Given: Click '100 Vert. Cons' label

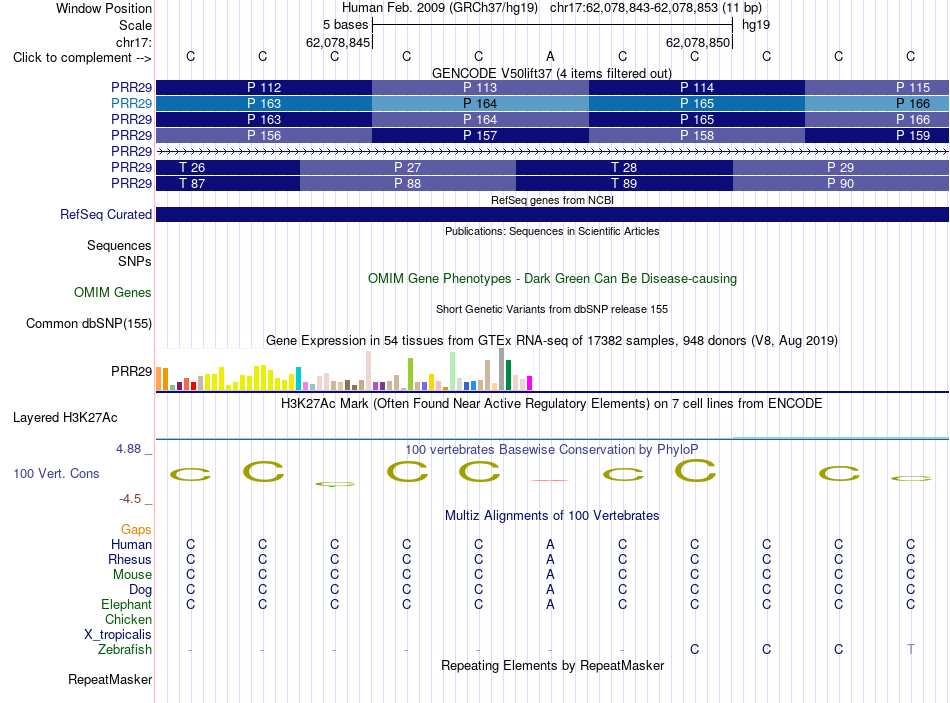Looking at the screenshot, I should (56, 474).
